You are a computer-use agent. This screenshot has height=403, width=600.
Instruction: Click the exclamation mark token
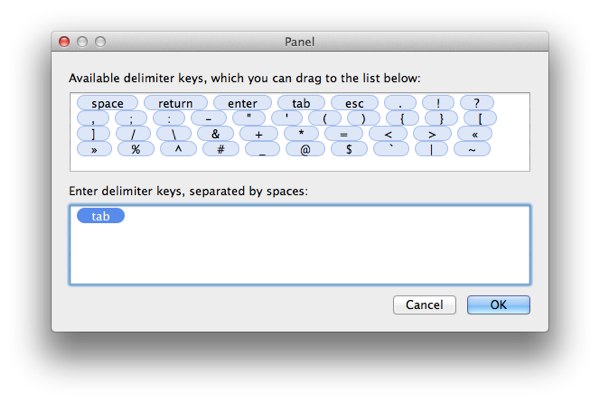[x=438, y=103]
